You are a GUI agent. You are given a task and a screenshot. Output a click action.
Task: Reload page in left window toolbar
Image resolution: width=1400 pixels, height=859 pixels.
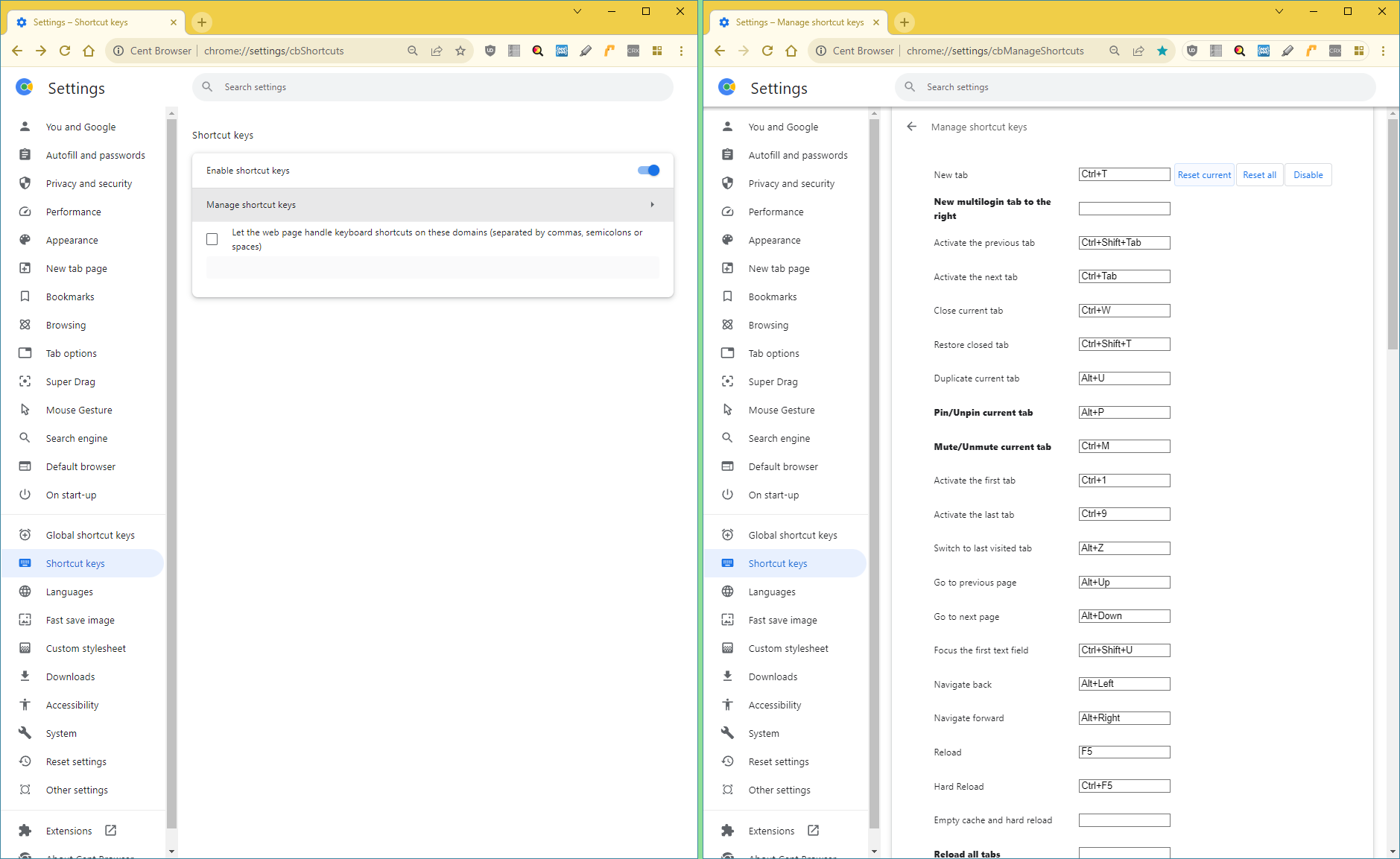[65, 51]
